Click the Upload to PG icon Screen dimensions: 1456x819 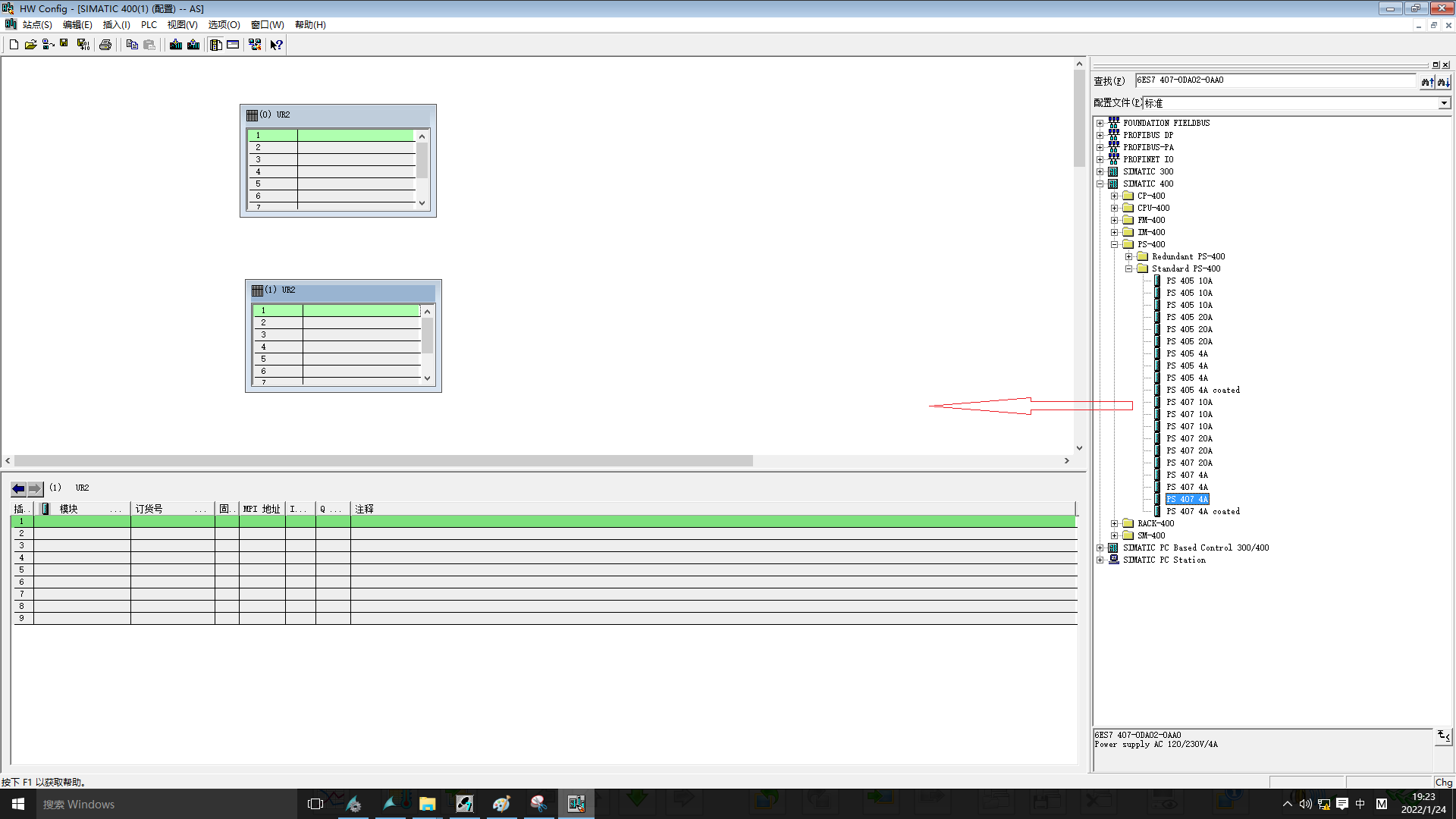click(194, 45)
